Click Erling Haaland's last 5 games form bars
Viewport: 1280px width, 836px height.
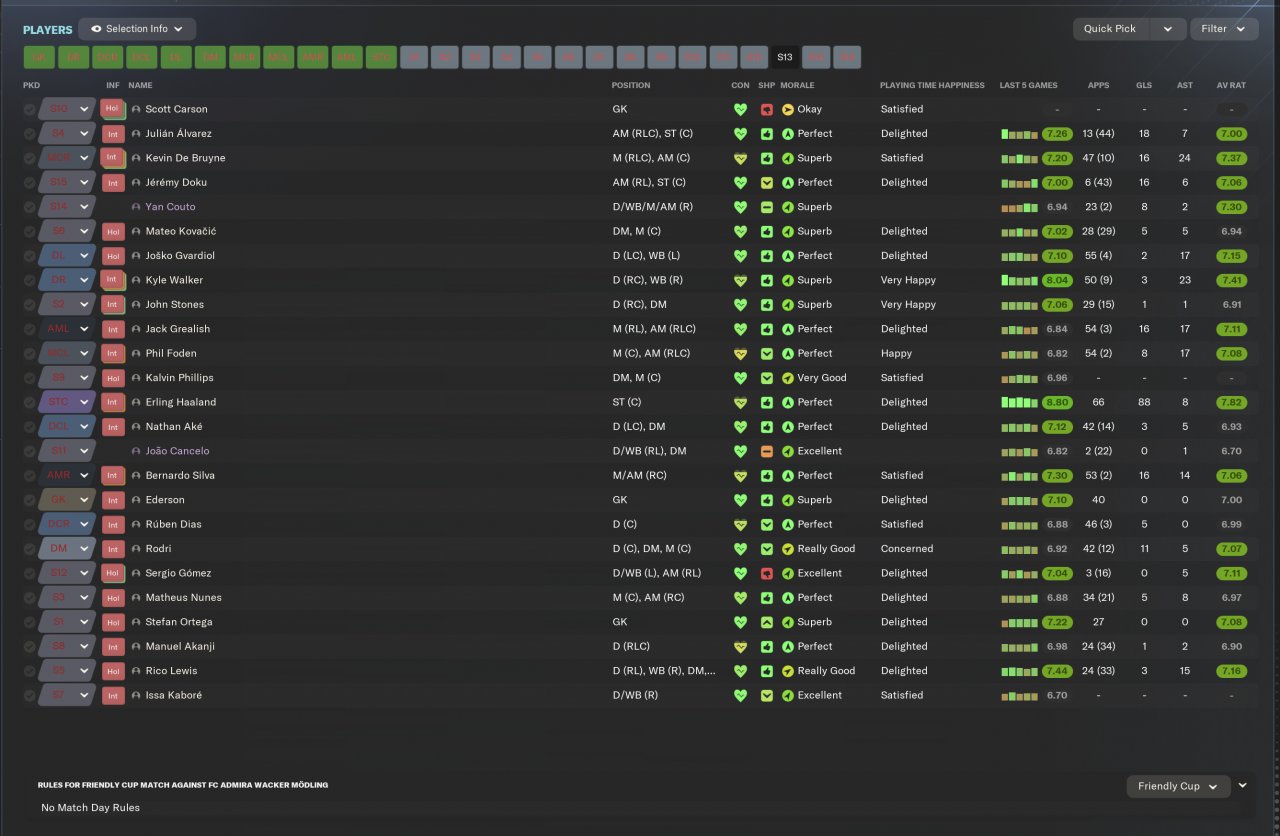pos(1019,402)
